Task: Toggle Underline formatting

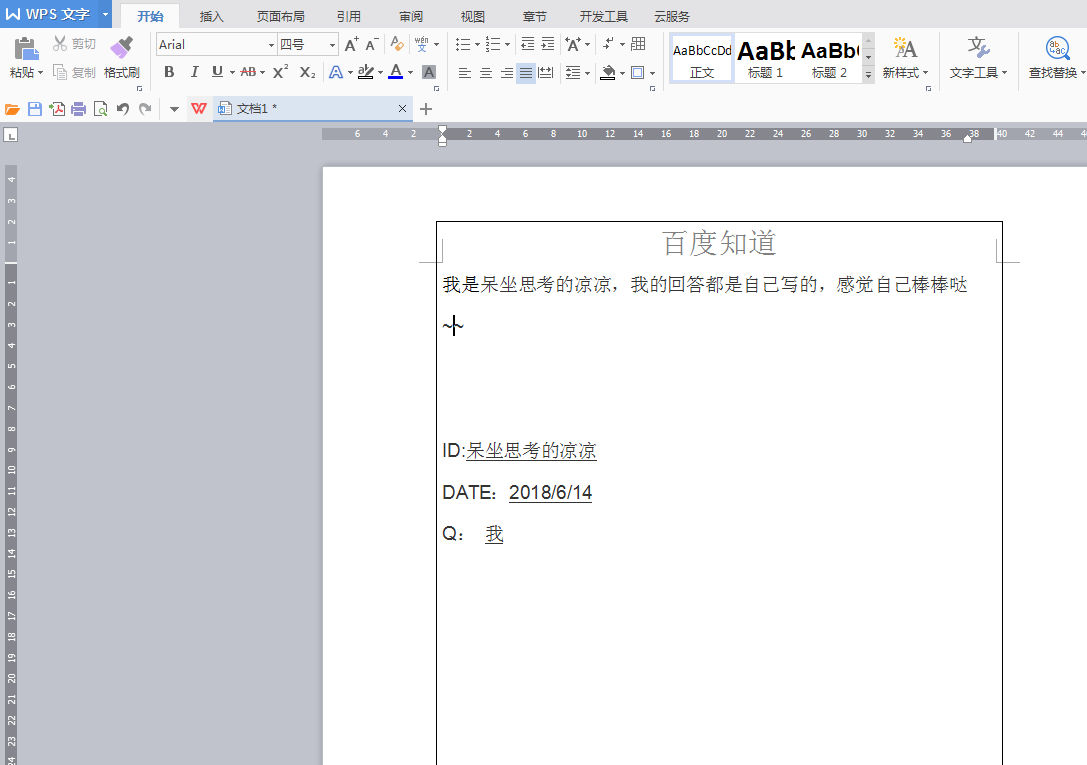Action: click(x=217, y=72)
